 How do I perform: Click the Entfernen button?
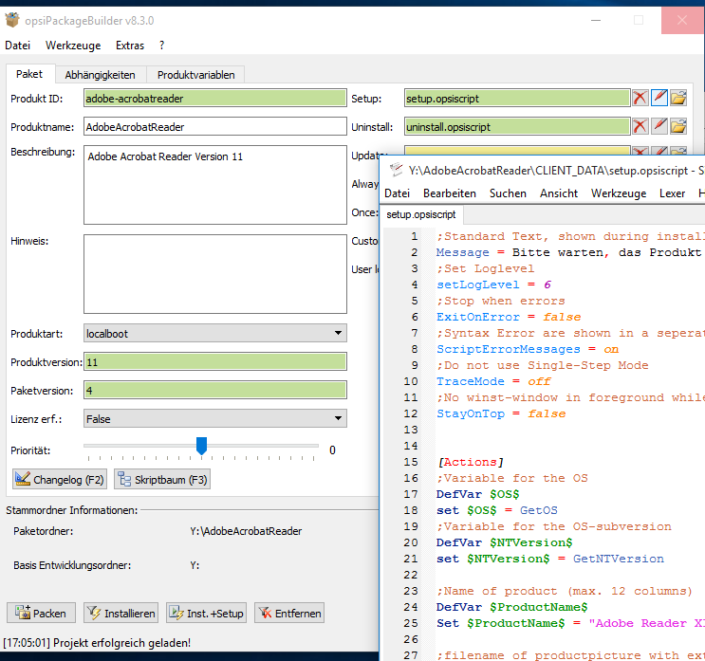click(290, 613)
